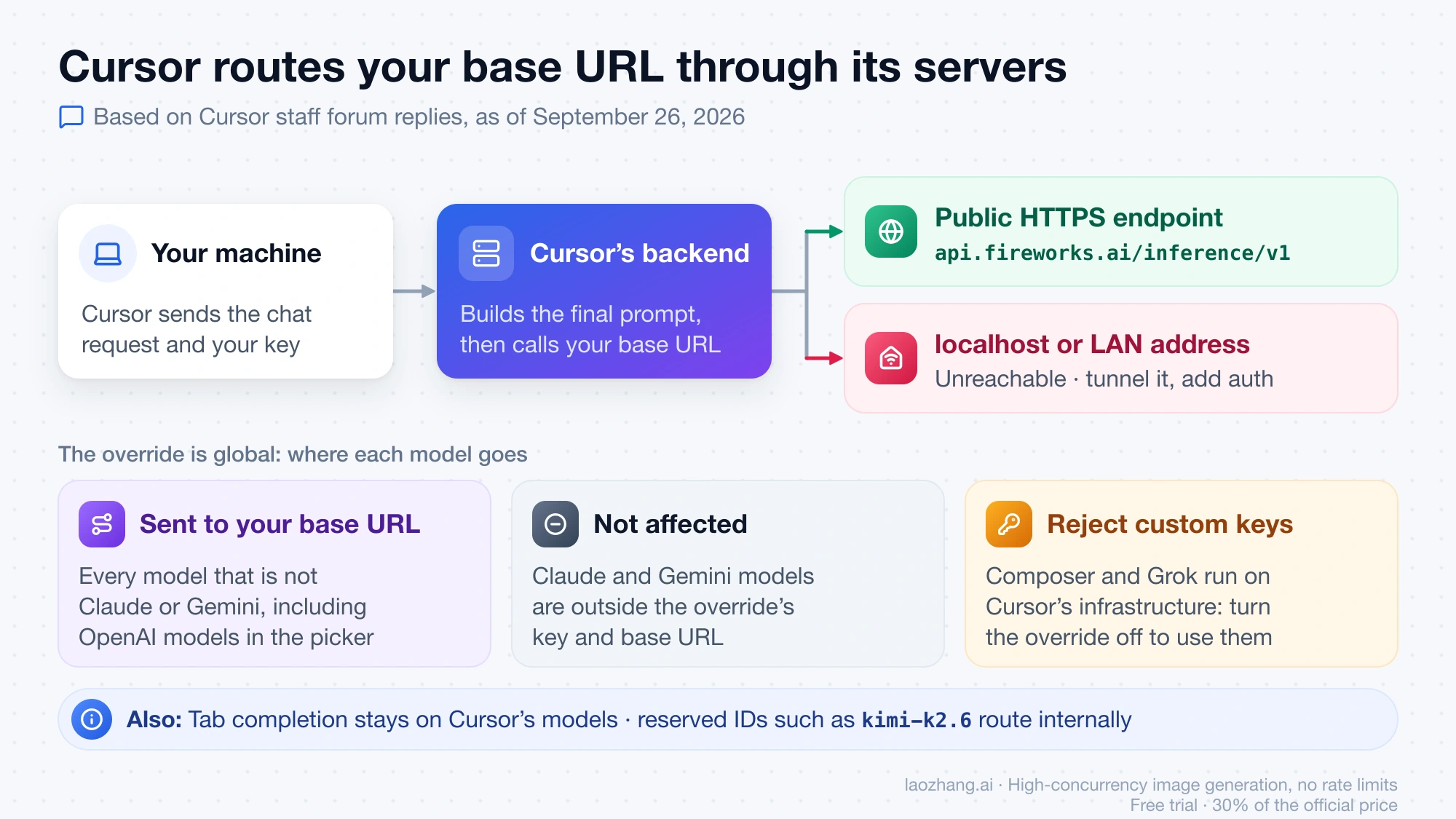
Task: Click the Cursor's backend heading
Action: click(640, 253)
